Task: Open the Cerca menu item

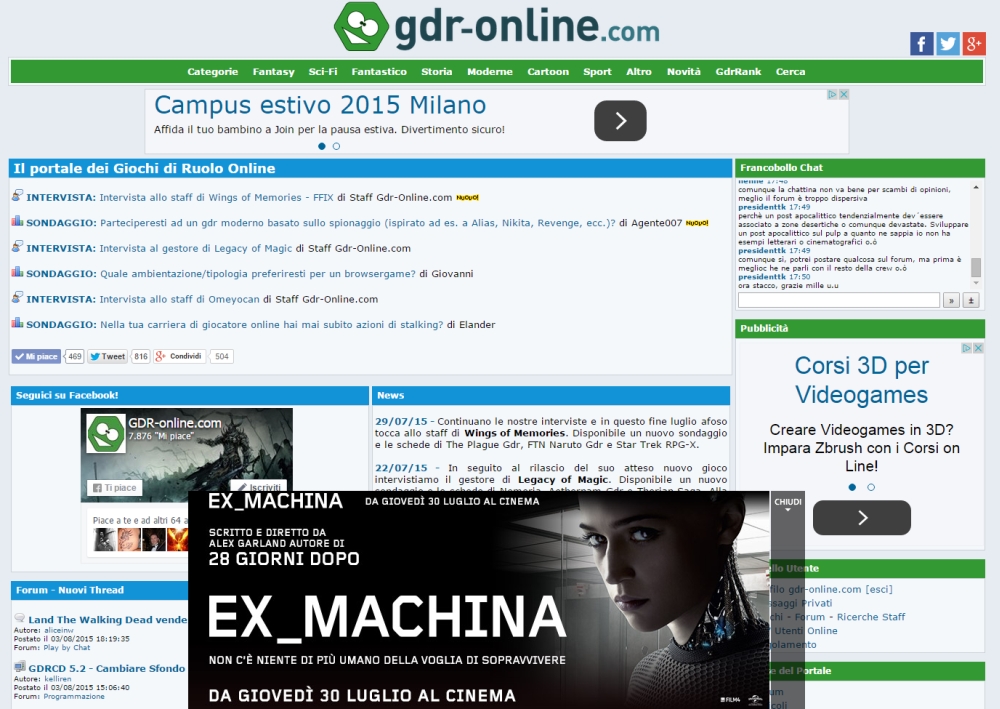Action: point(790,71)
